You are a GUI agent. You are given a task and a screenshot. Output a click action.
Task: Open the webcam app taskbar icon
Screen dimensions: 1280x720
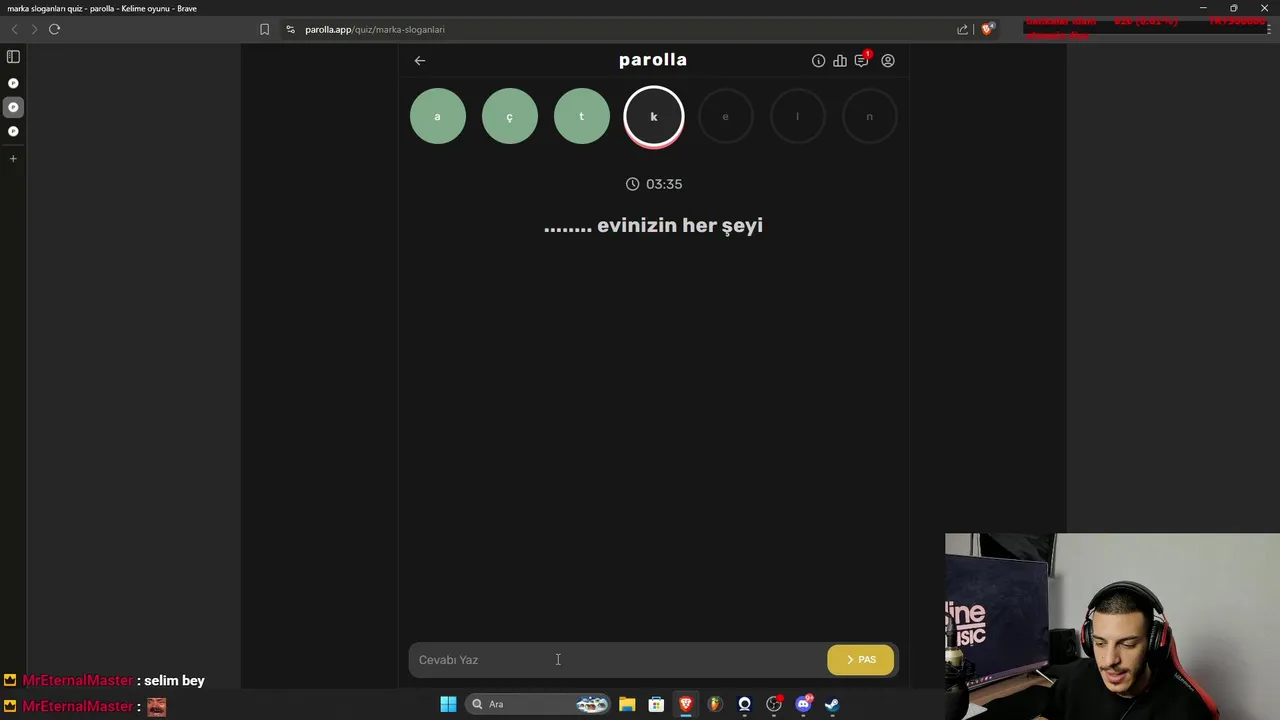point(744,704)
